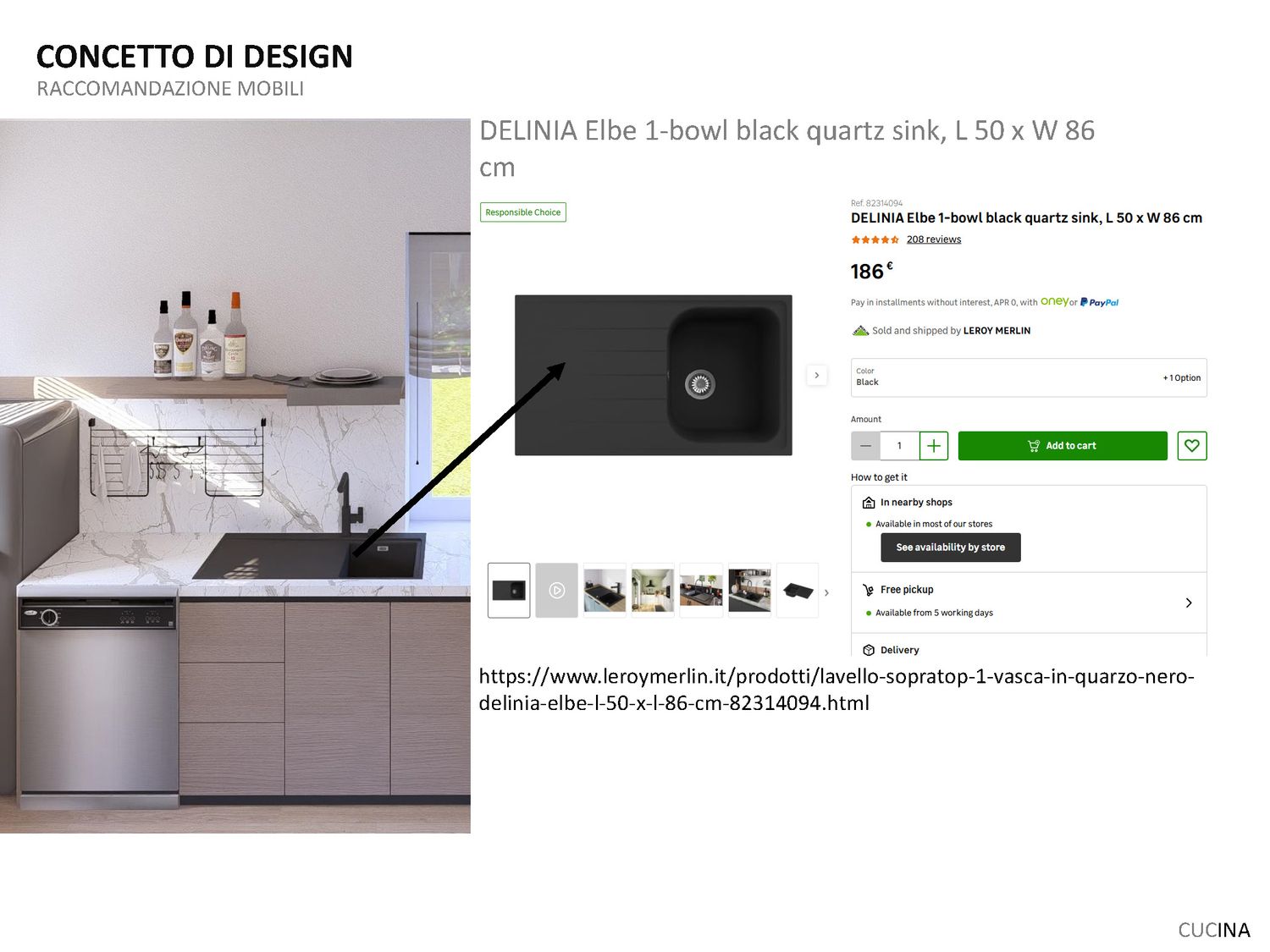
Task: Open See availability by store
Action: (x=951, y=548)
